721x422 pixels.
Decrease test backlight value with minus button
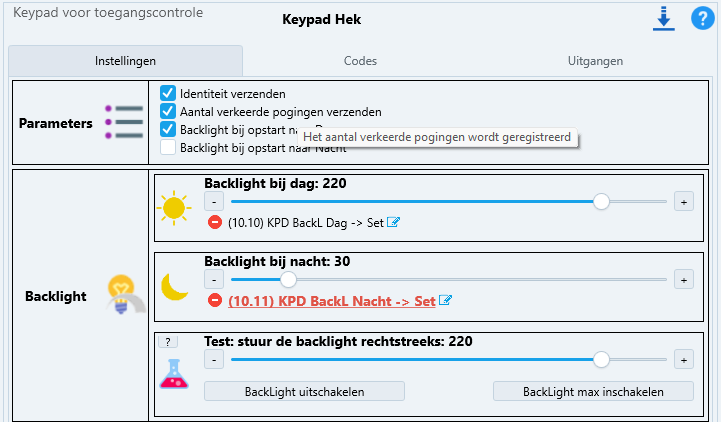coord(214,359)
